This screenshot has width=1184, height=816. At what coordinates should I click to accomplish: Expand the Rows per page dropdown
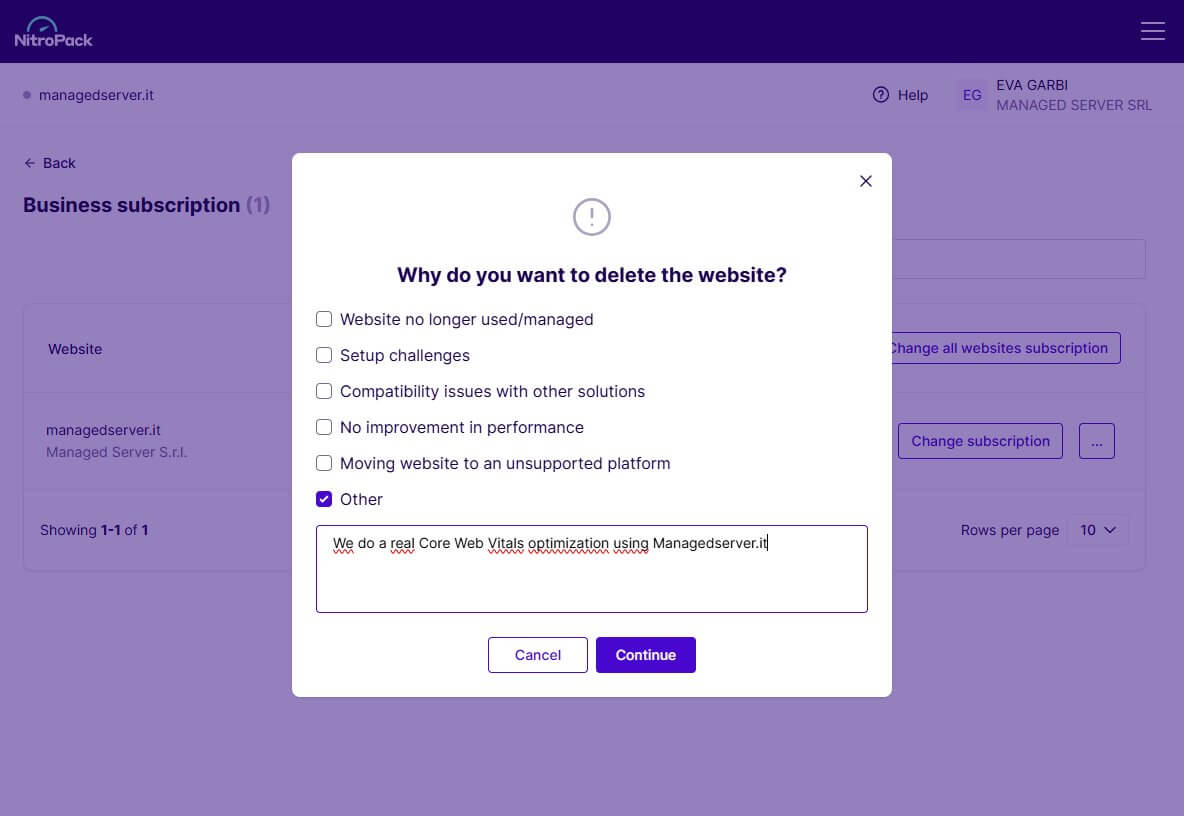click(1097, 530)
